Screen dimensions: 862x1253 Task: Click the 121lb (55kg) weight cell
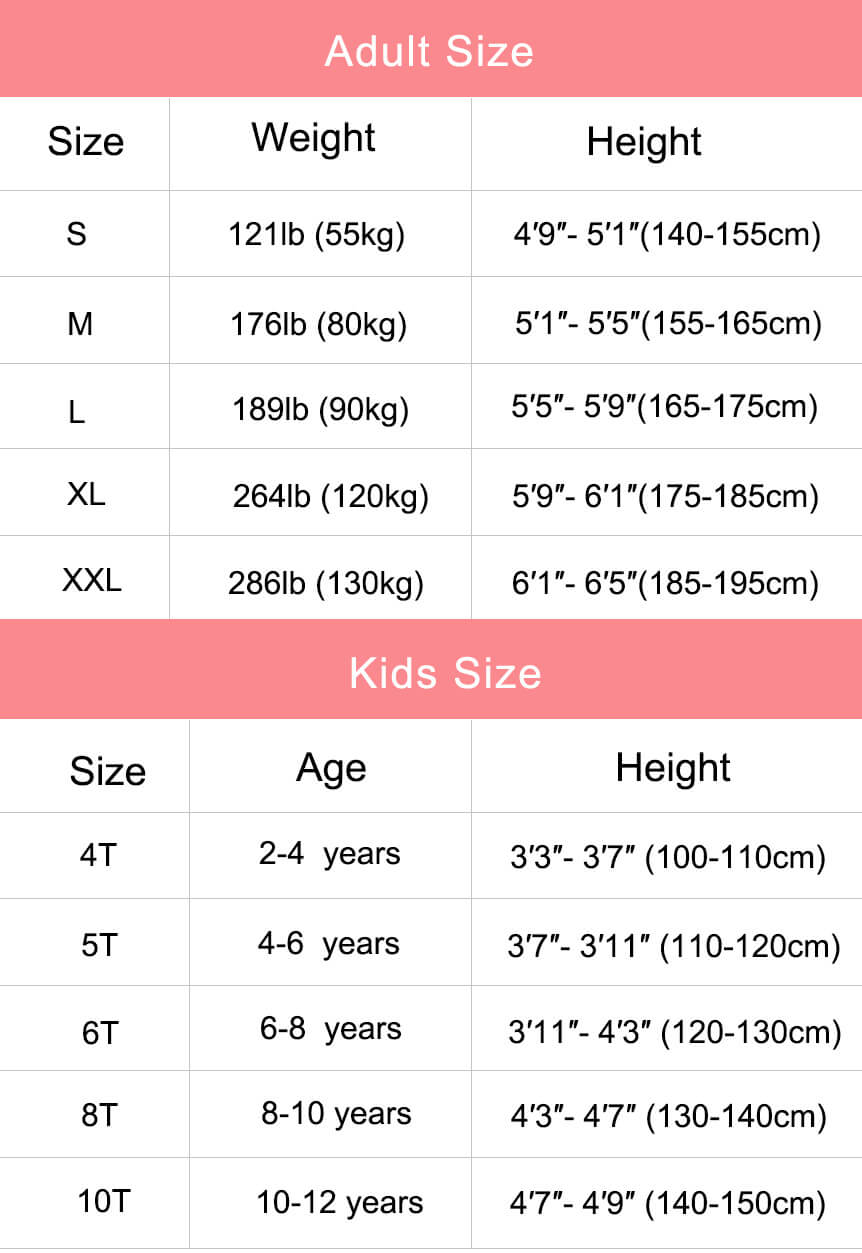click(316, 235)
